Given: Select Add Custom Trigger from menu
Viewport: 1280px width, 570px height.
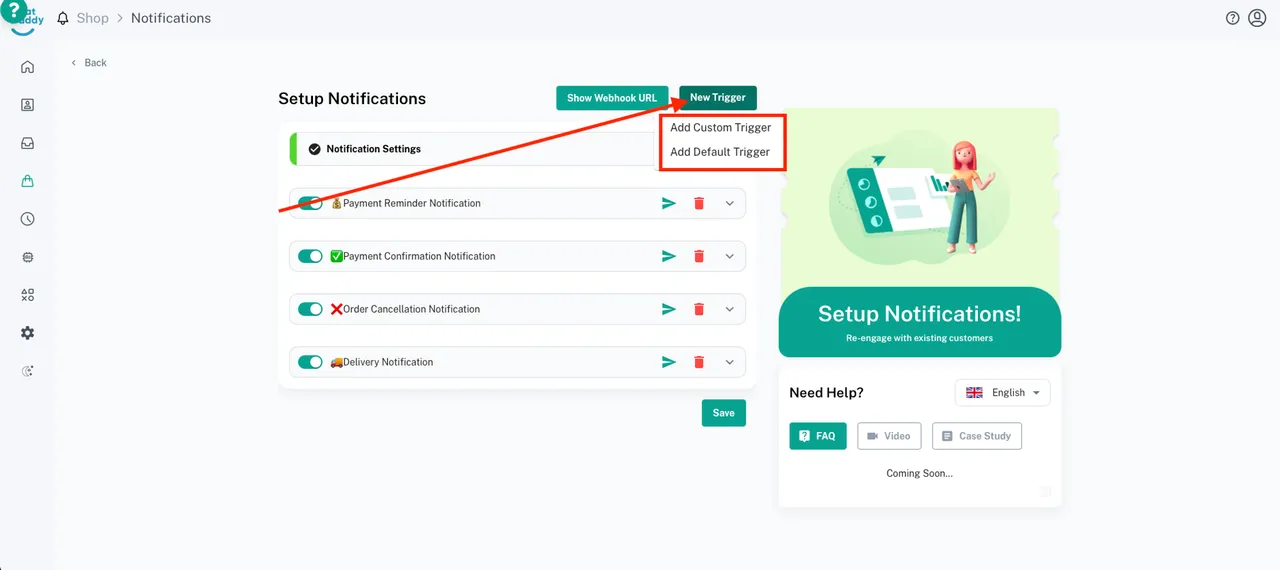Looking at the screenshot, I should 720,128.
